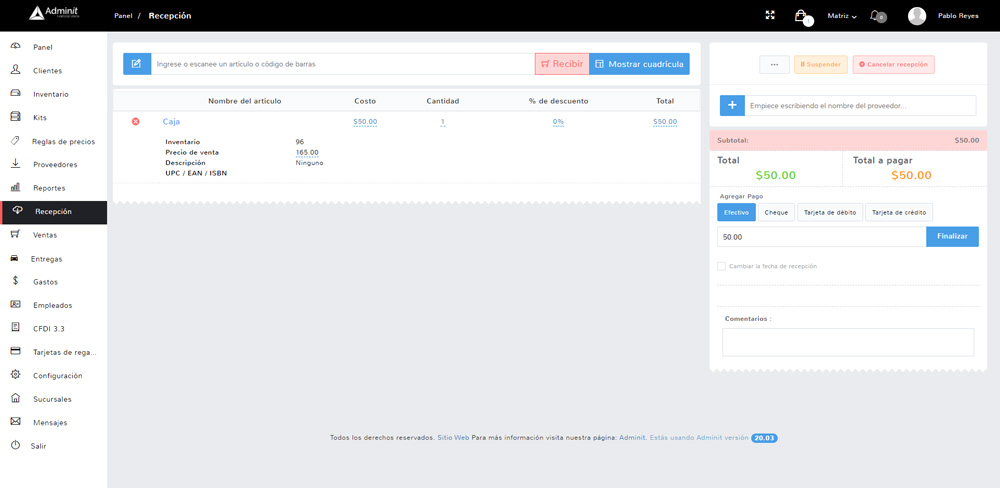1000x488 pixels.
Task: Select Tarjeta de crédito payment option
Action: click(x=898, y=212)
